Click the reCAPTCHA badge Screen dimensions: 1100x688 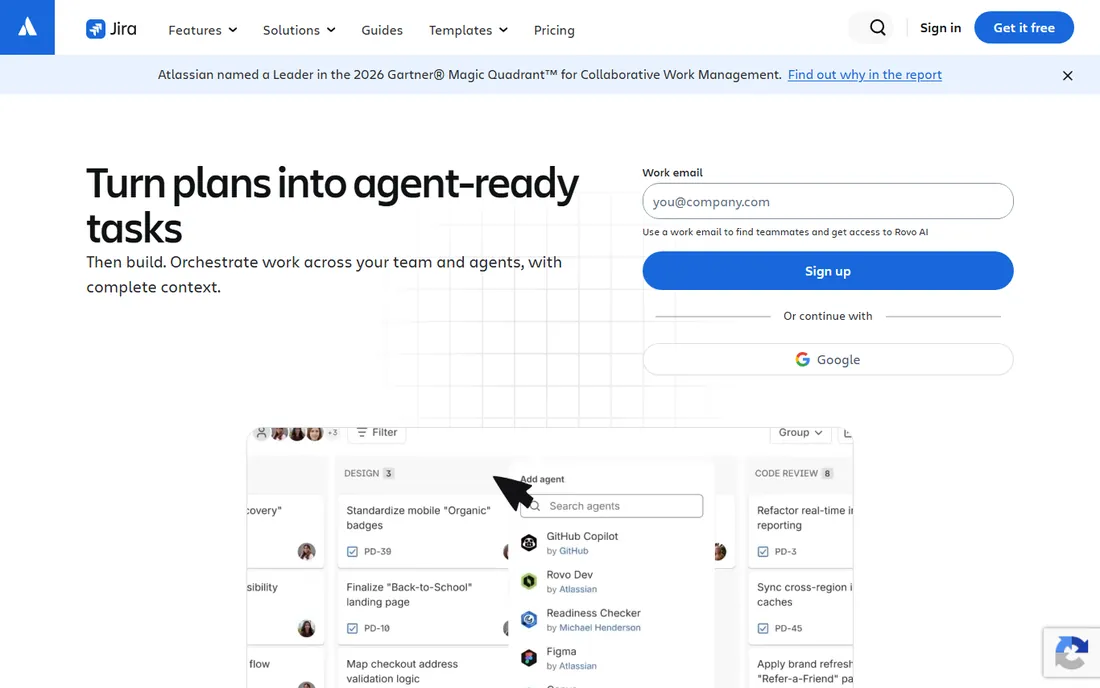pyautogui.click(x=1071, y=652)
